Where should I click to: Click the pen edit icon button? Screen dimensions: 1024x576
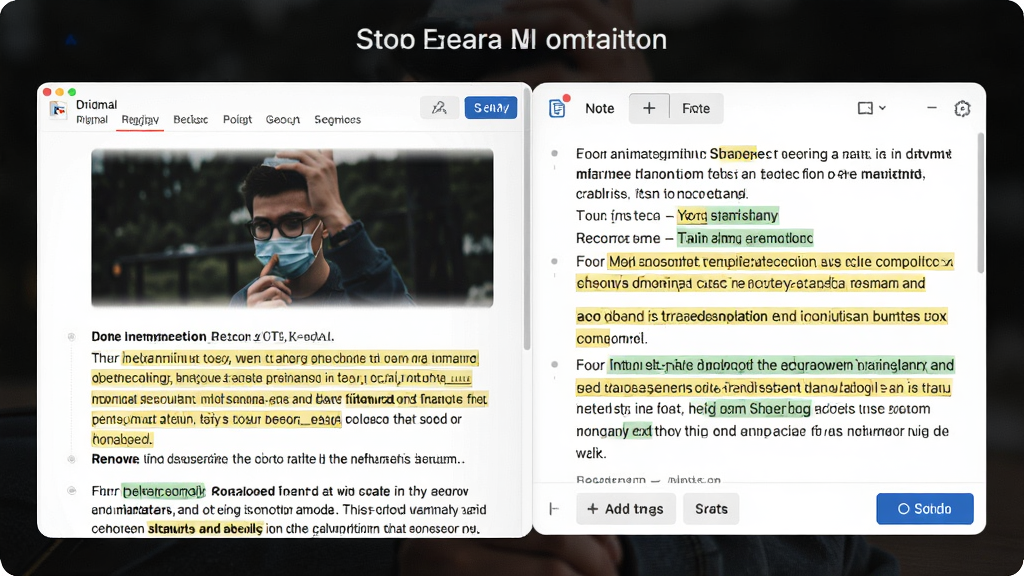[x=439, y=108]
